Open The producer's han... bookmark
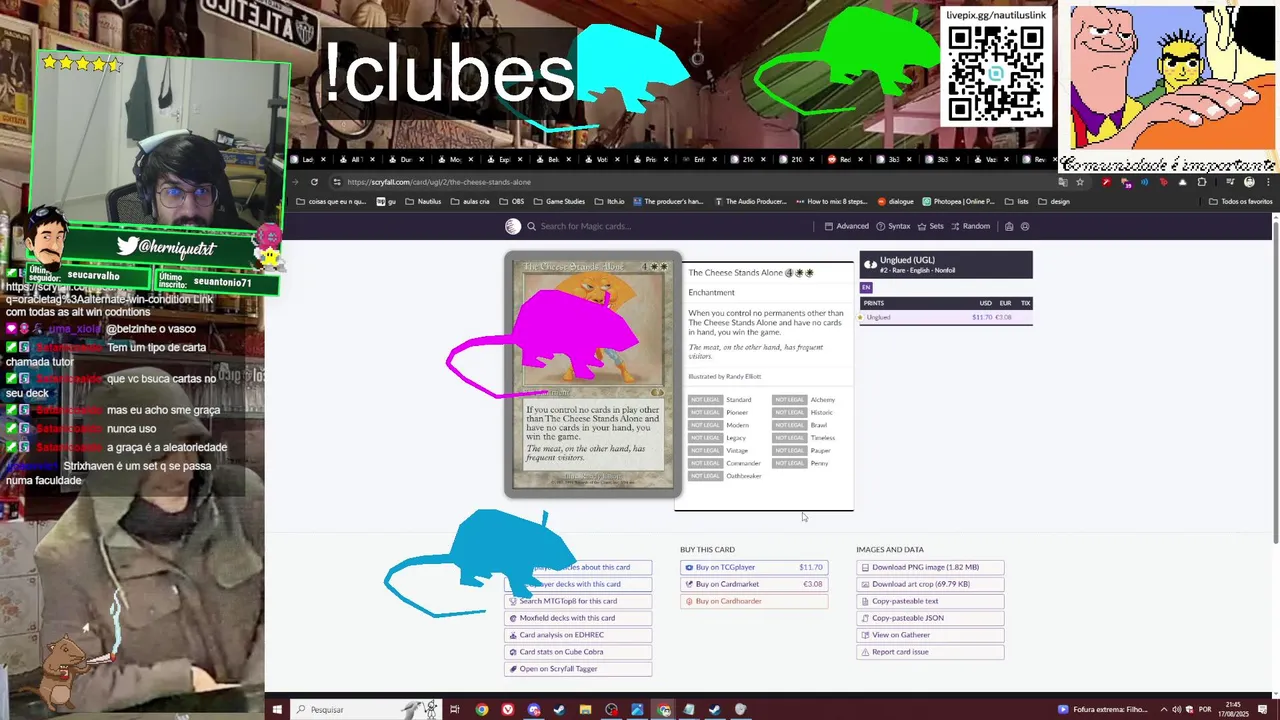This screenshot has height=720, width=1280. point(668,201)
